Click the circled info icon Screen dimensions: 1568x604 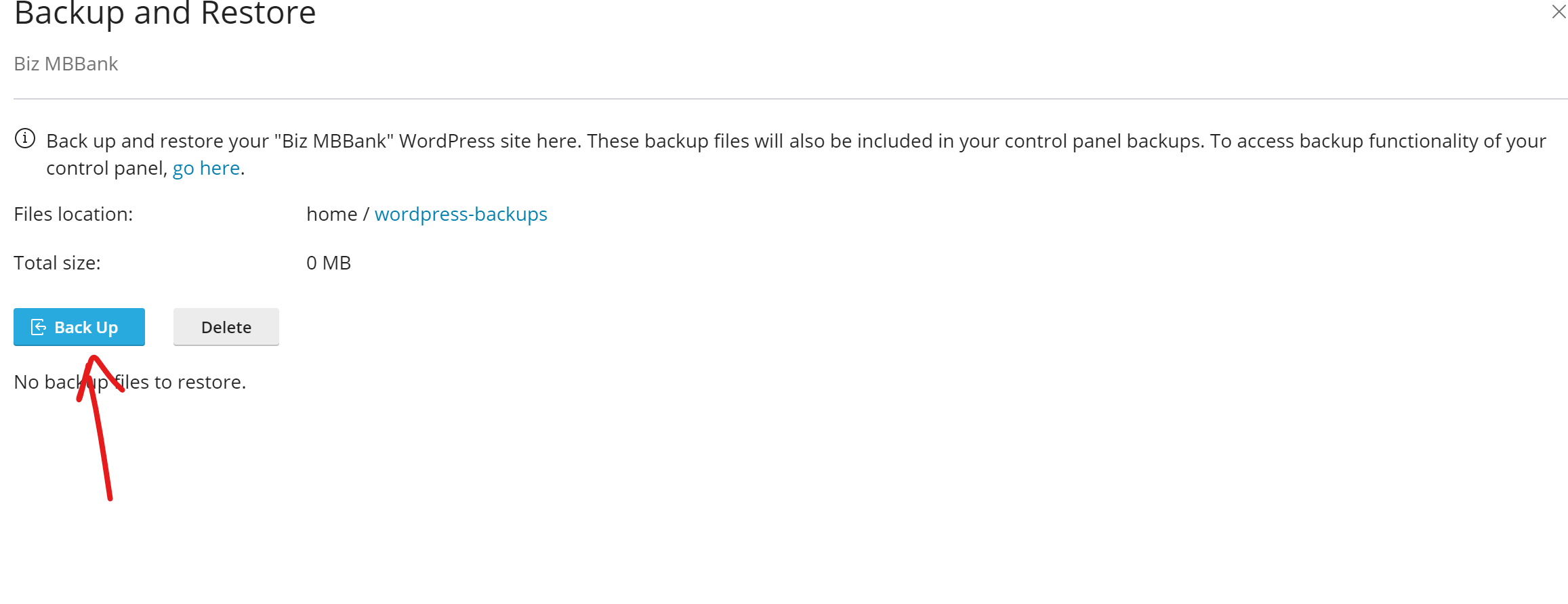(x=25, y=139)
